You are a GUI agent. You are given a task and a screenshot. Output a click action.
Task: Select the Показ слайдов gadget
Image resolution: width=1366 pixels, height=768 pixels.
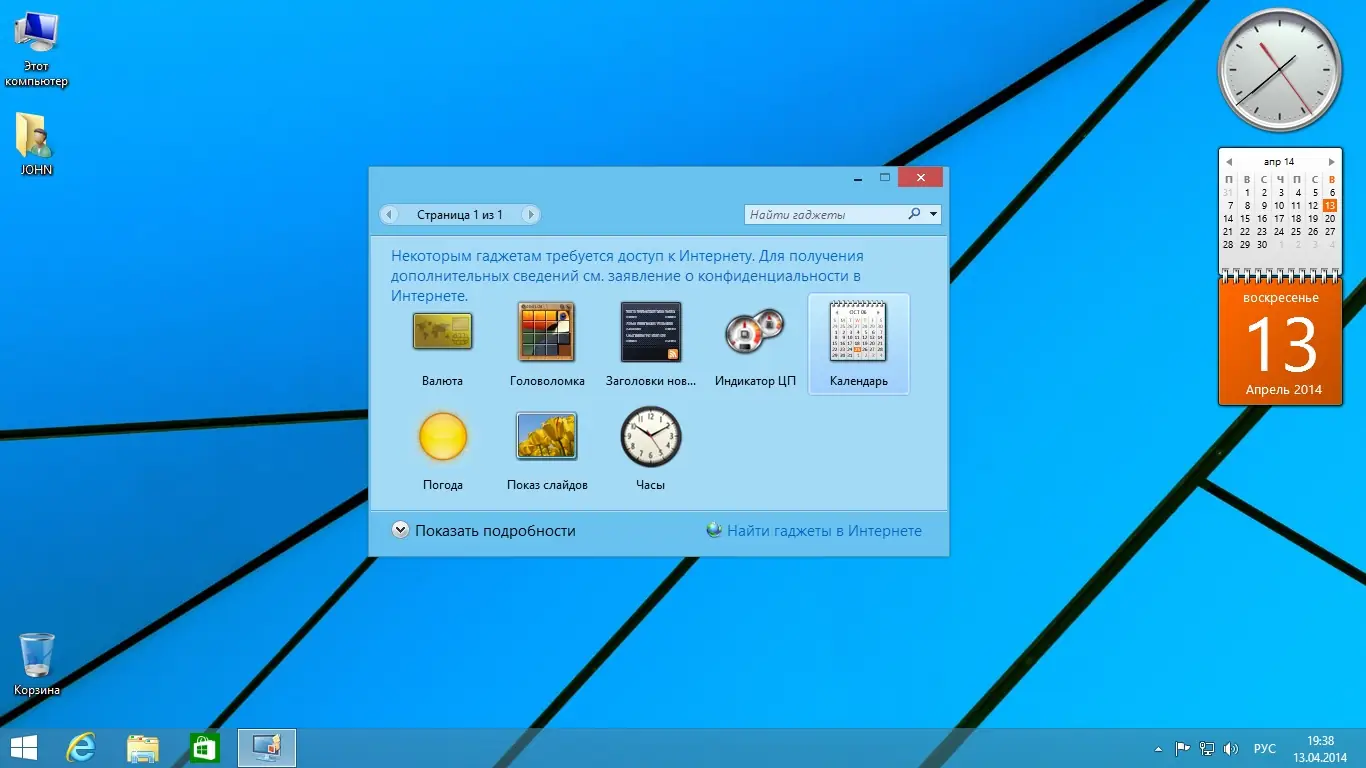tap(546, 437)
